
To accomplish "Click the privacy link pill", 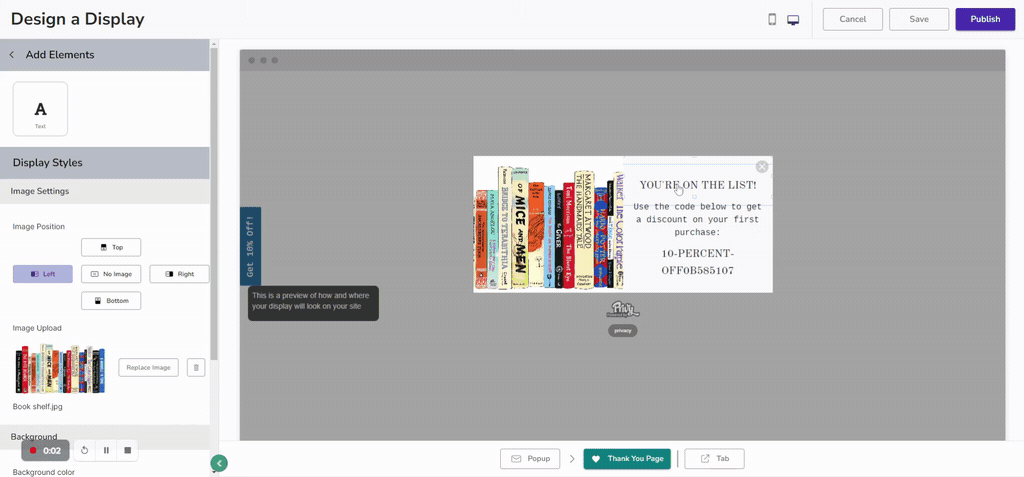I will point(622,331).
